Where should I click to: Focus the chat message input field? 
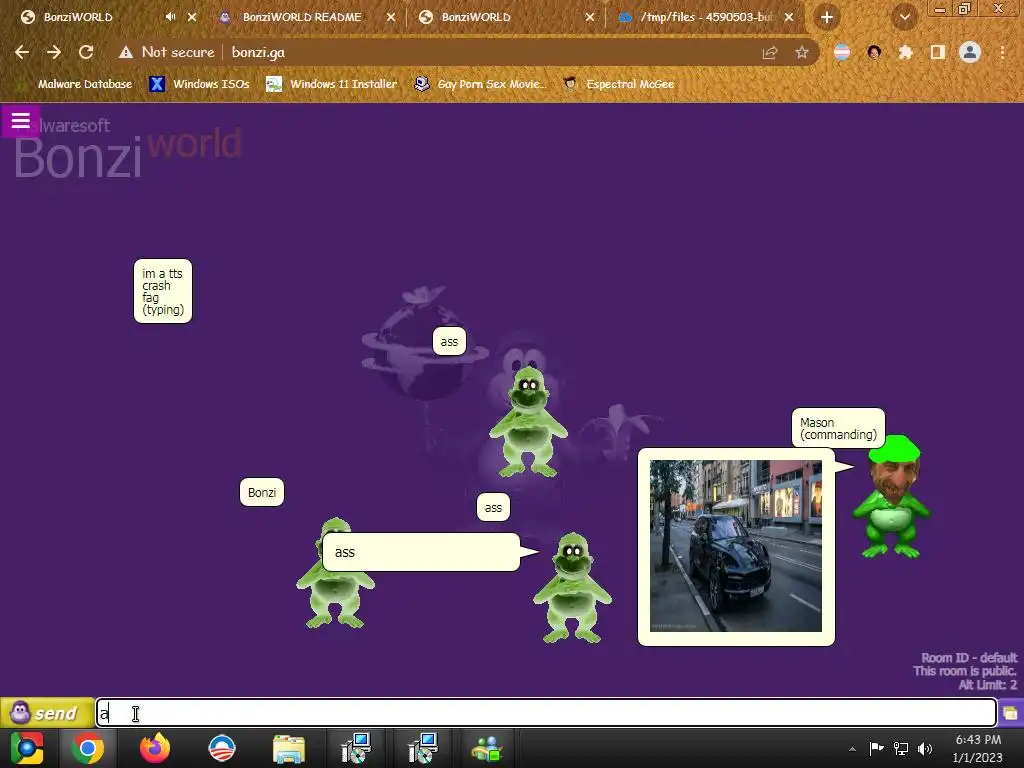coord(546,713)
